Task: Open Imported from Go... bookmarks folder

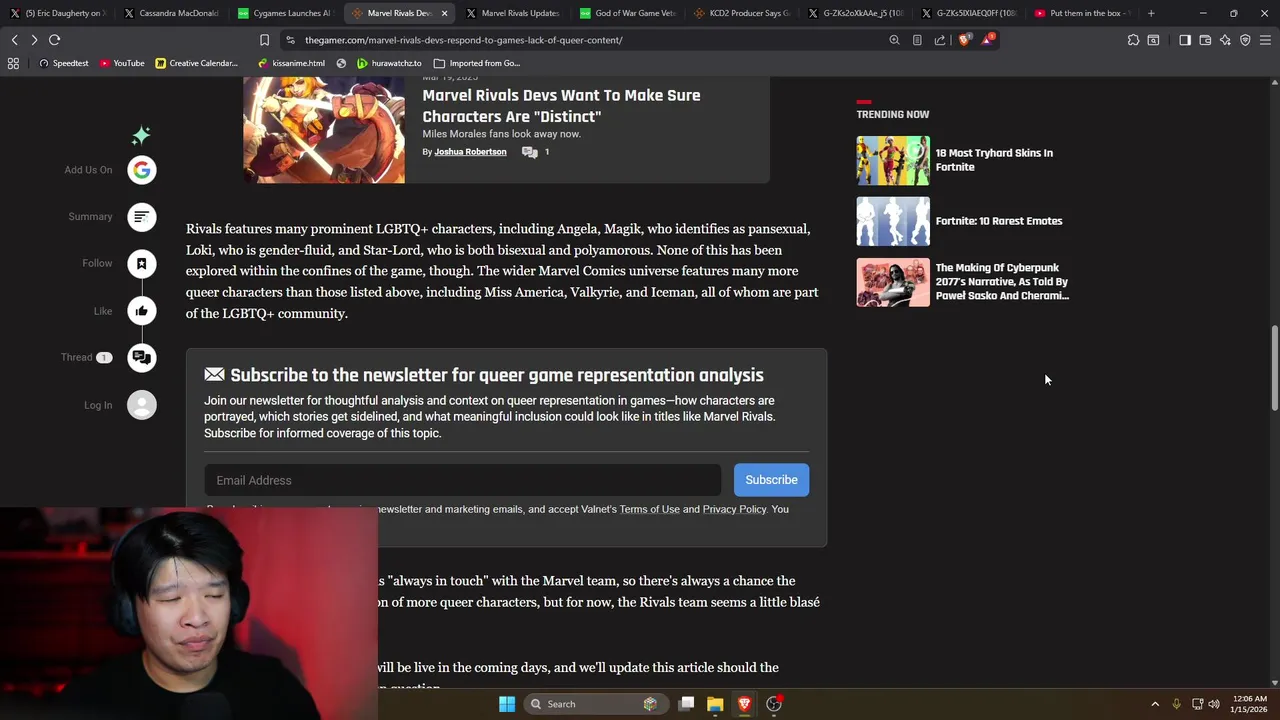Action: point(477,63)
